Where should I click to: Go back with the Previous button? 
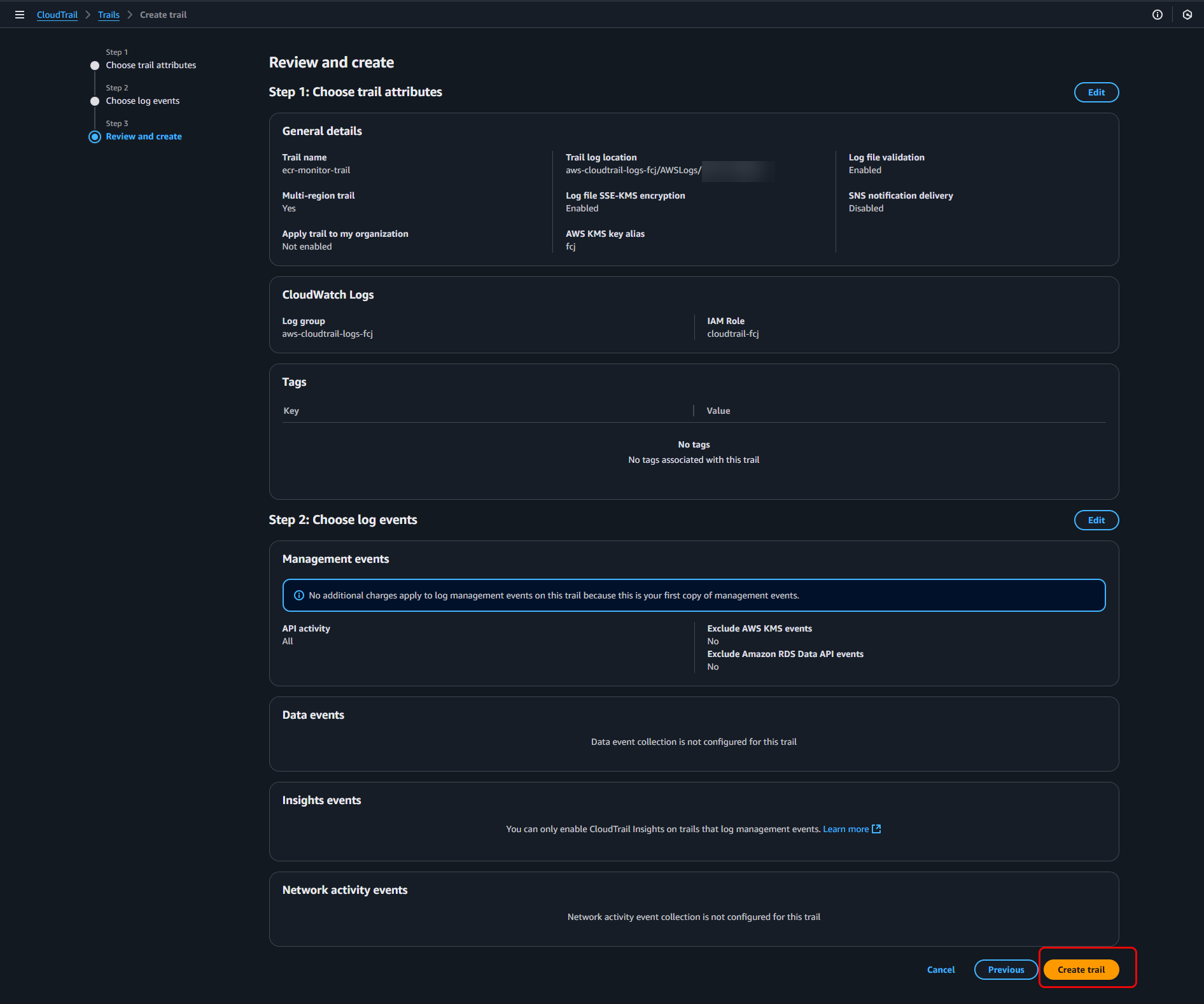1005,970
